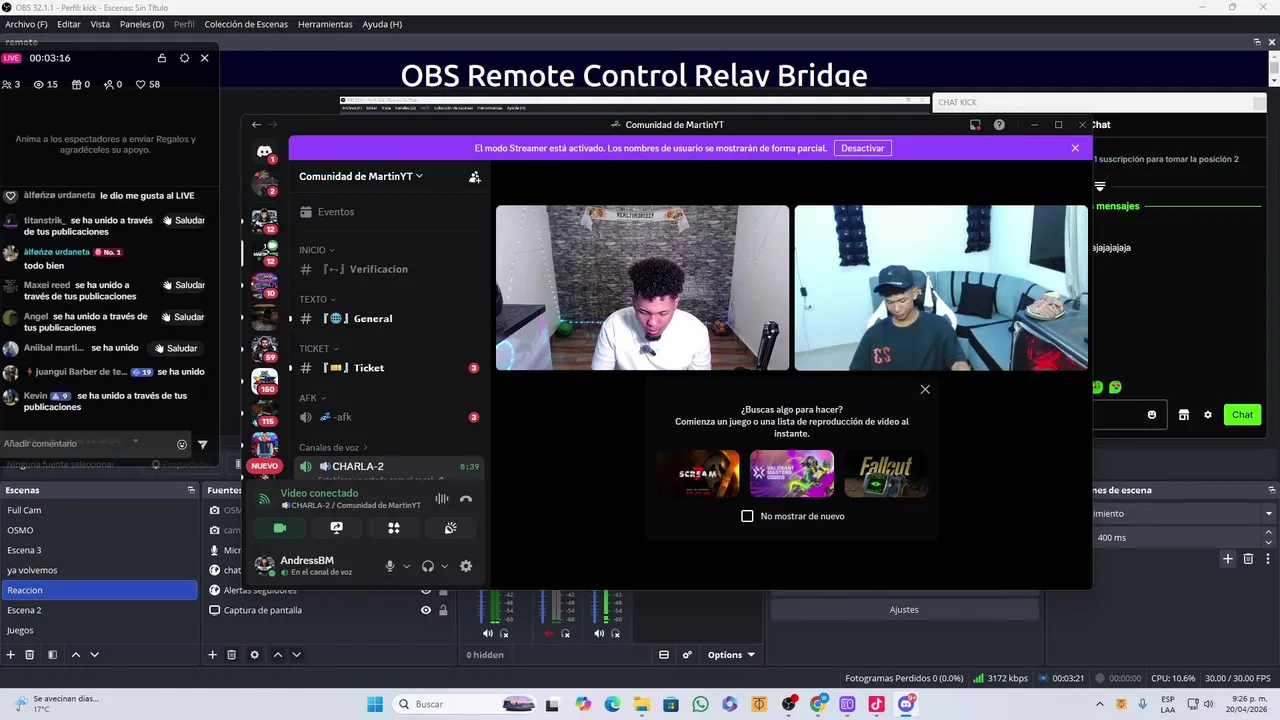Open headphone output options arrow in Discord
Image resolution: width=1280 pixels, height=720 pixels.
pos(444,566)
